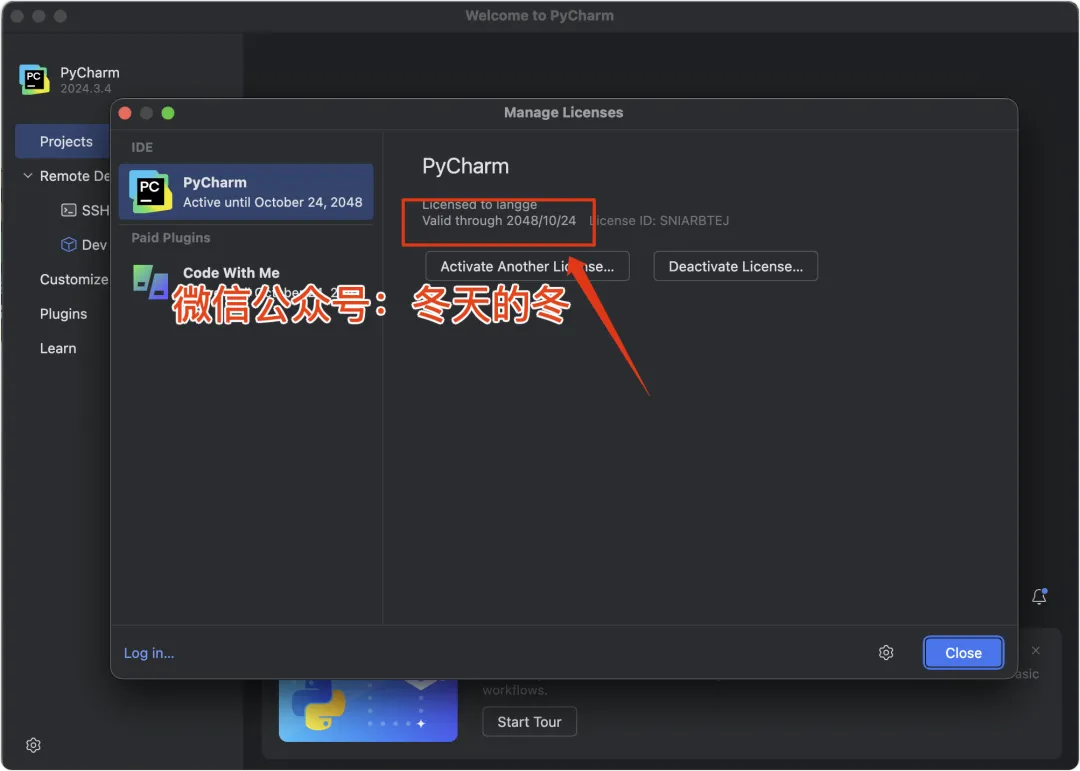Click the Log in link

point(149,652)
